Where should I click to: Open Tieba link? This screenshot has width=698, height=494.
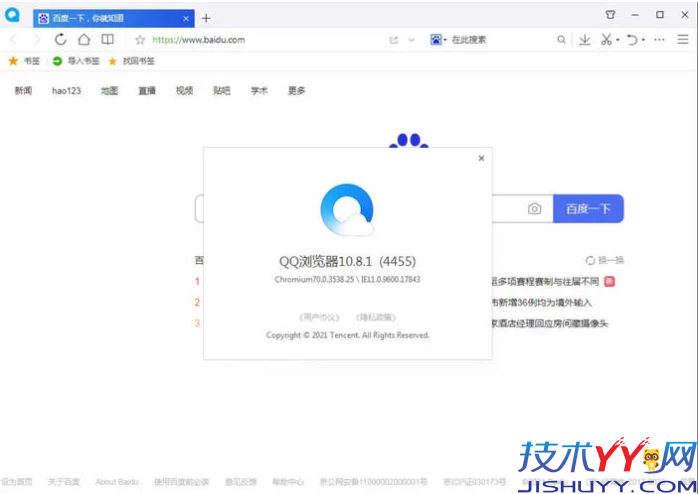pyautogui.click(x=222, y=91)
